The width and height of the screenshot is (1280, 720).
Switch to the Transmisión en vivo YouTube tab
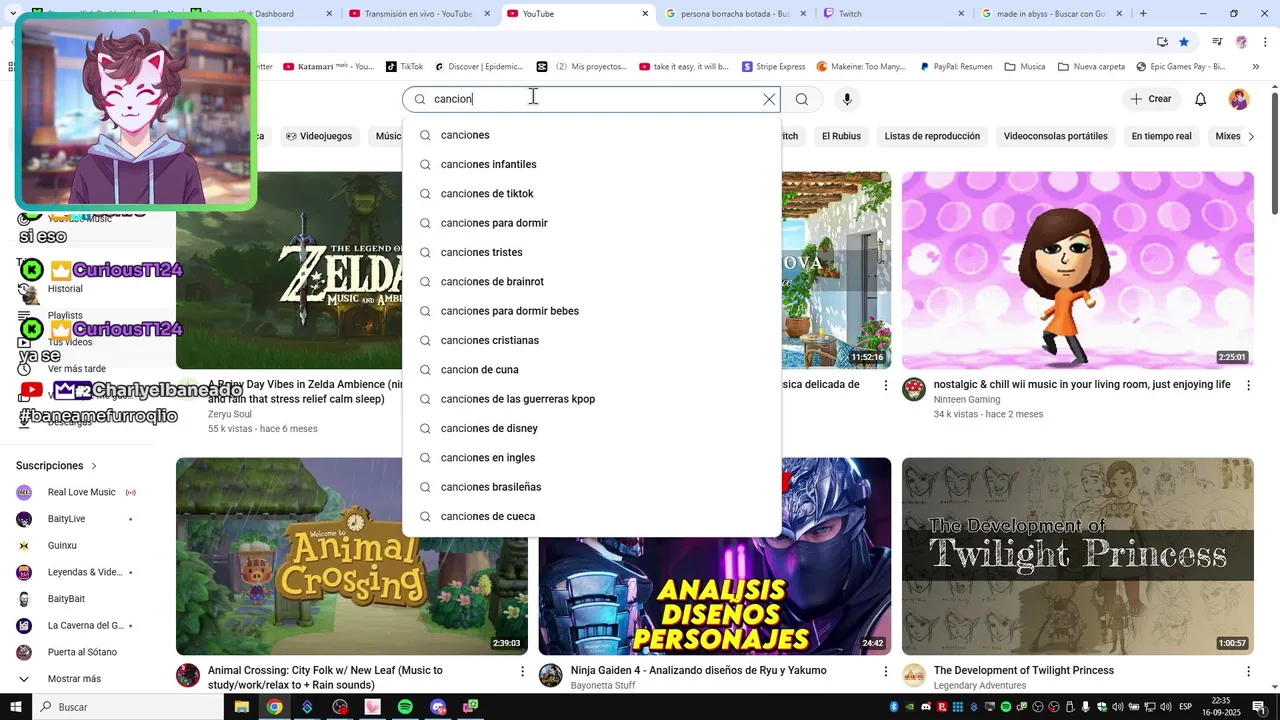(x=420, y=14)
